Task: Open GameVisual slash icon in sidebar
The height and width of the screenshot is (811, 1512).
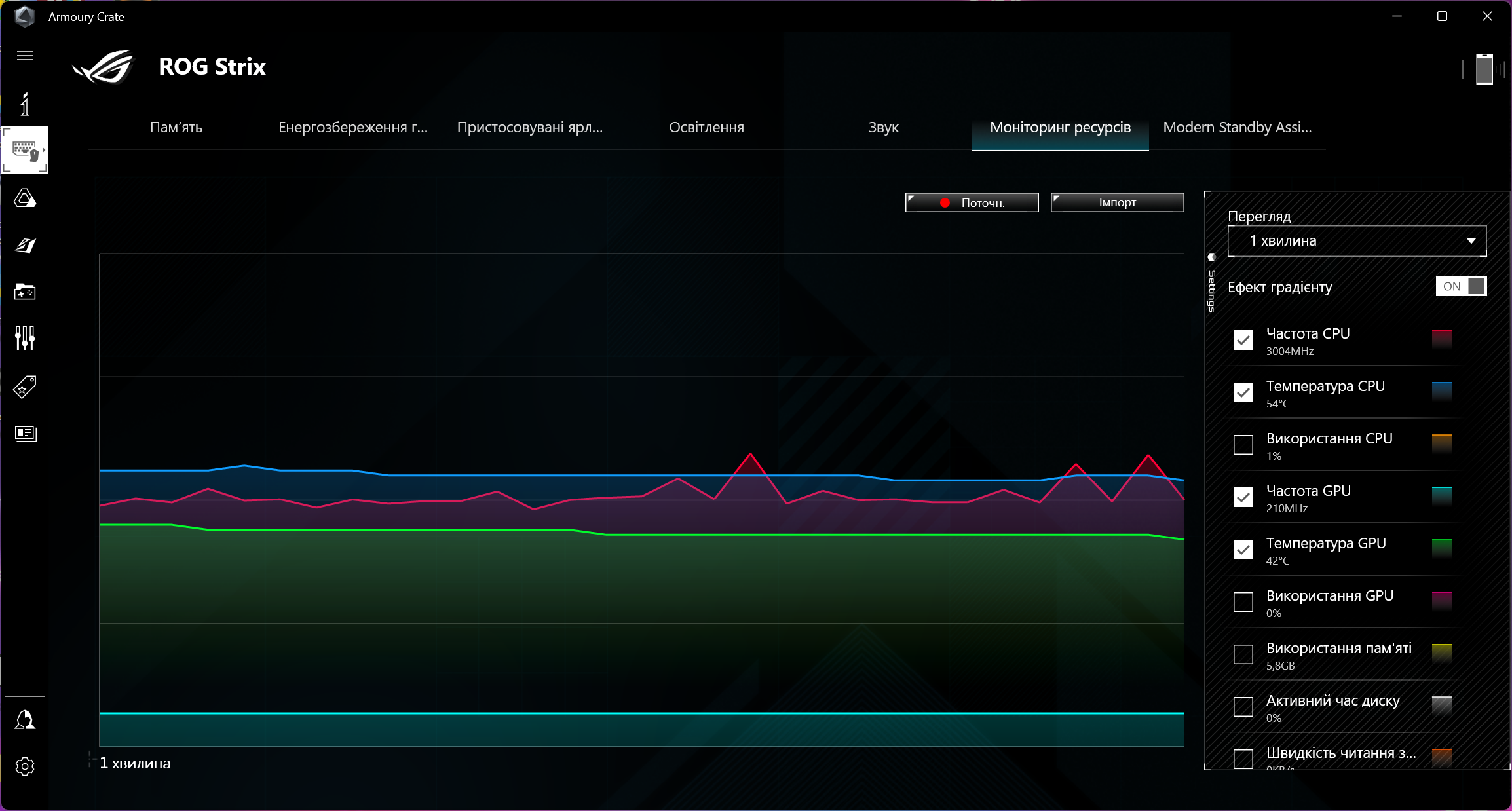Action: [x=25, y=245]
